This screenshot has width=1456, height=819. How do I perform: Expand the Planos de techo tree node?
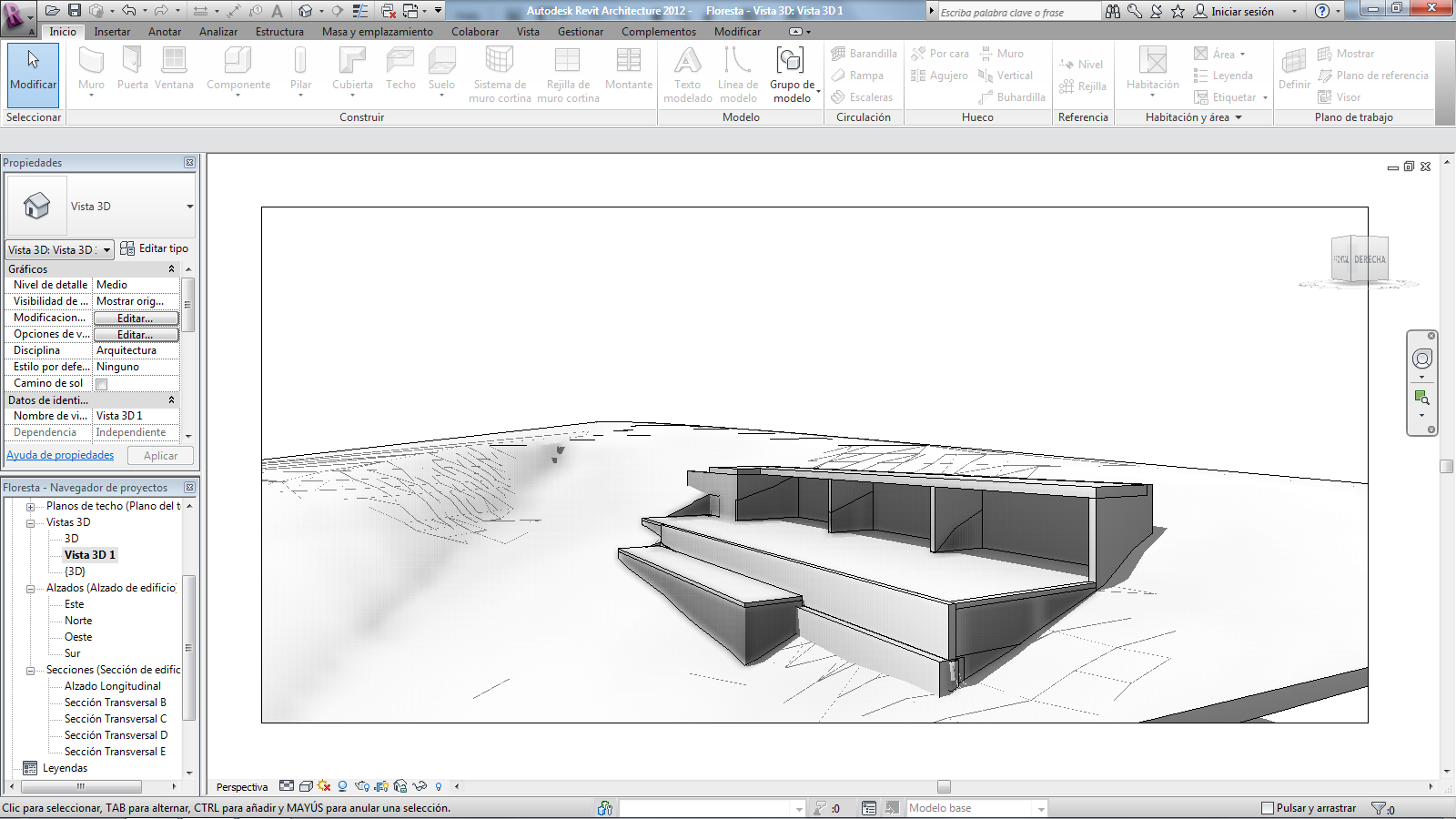[x=33, y=507]
